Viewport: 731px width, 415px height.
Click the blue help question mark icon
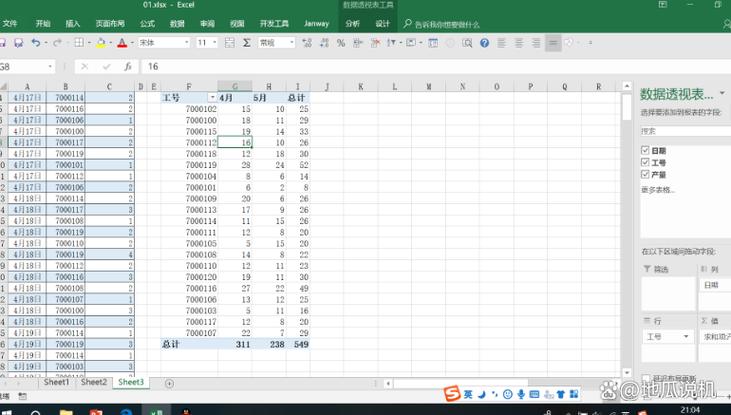click(x=484, y=43)
